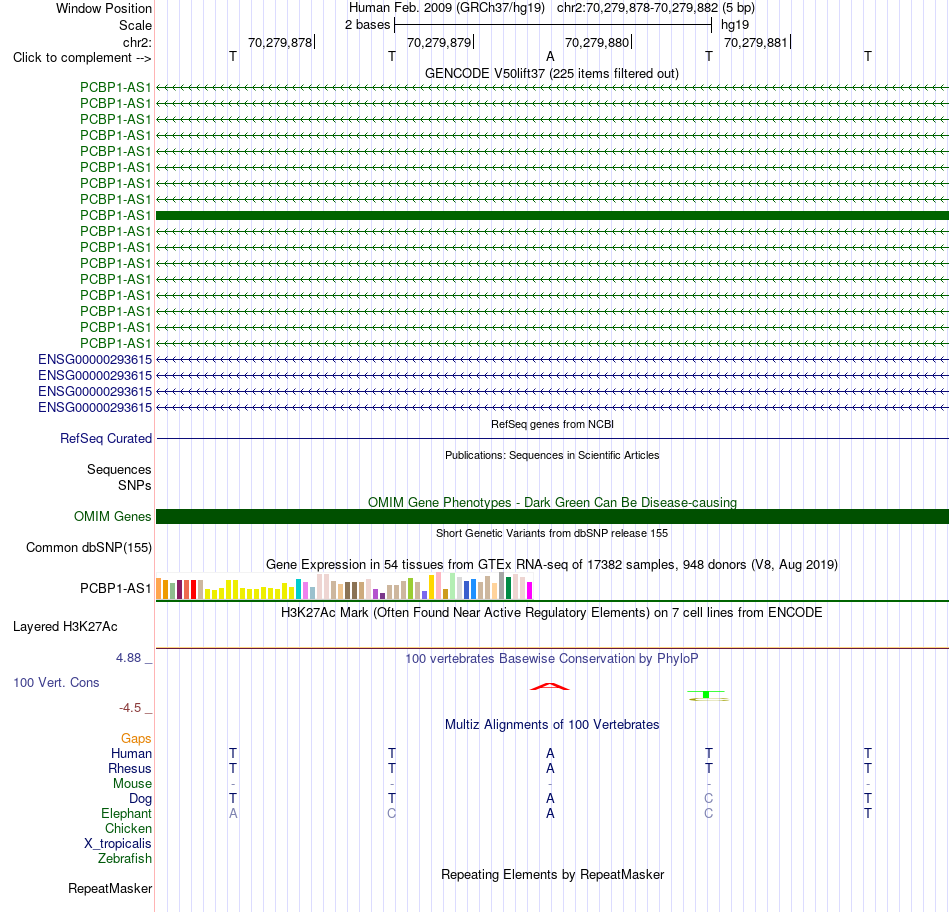950x912 pixels.
Task: Select the 'Human' alignment row label
Action: click(x=131, y=753)
